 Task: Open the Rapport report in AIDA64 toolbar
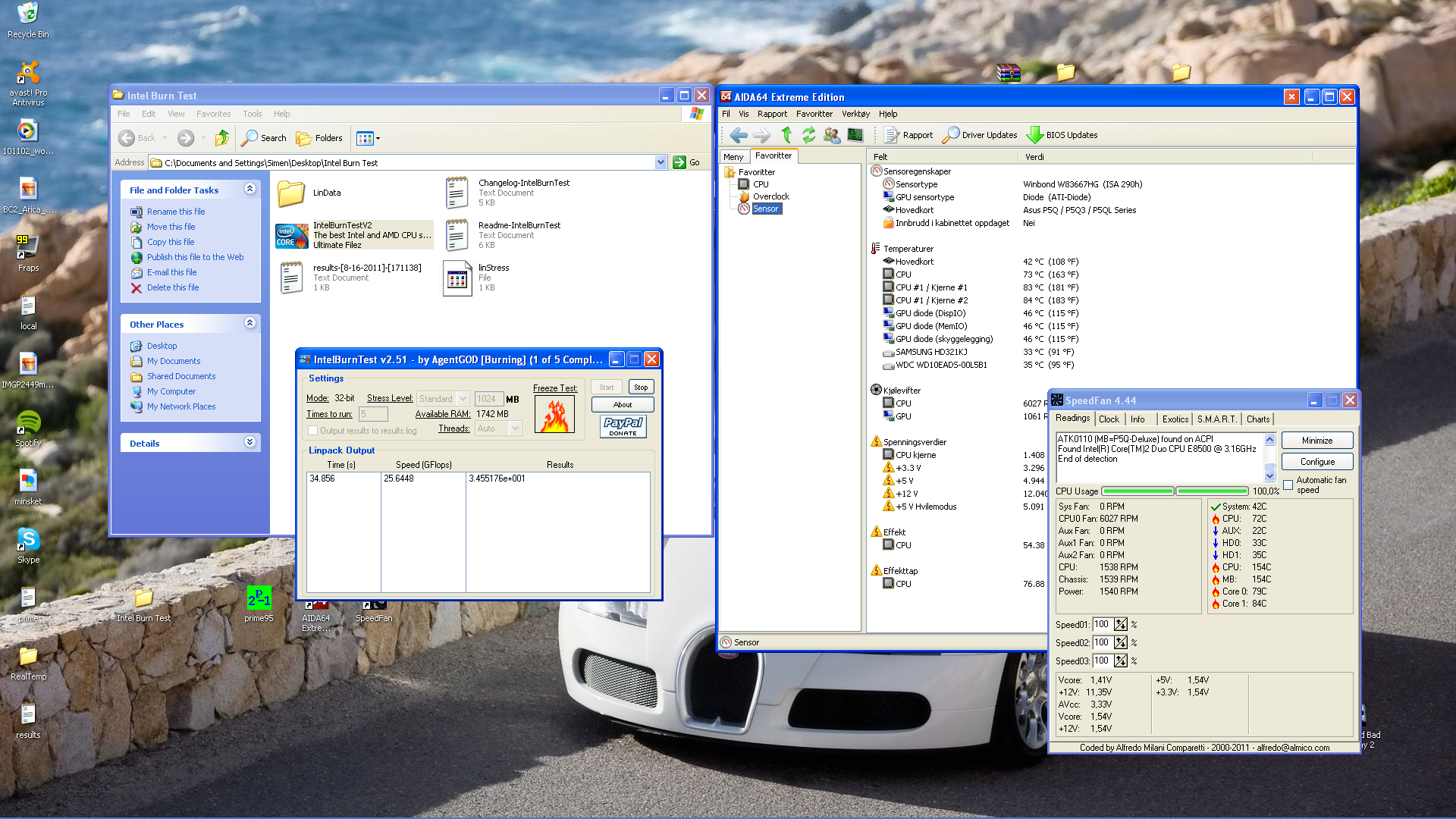point(908,135)
